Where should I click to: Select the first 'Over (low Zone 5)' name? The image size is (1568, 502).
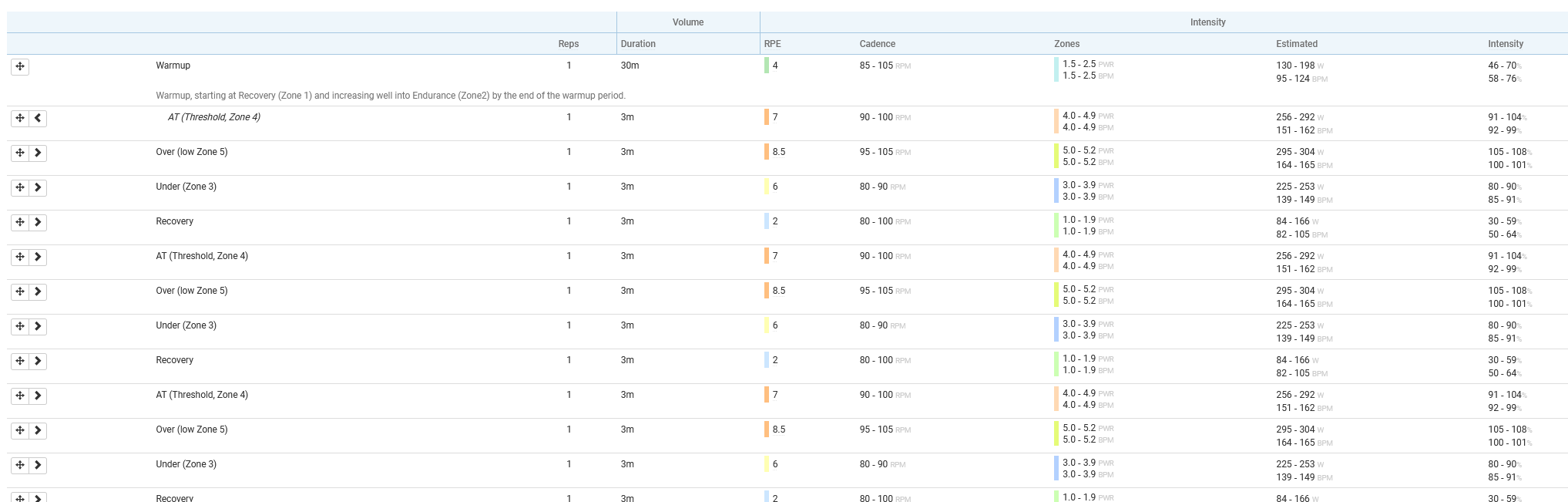coord(192,152)
